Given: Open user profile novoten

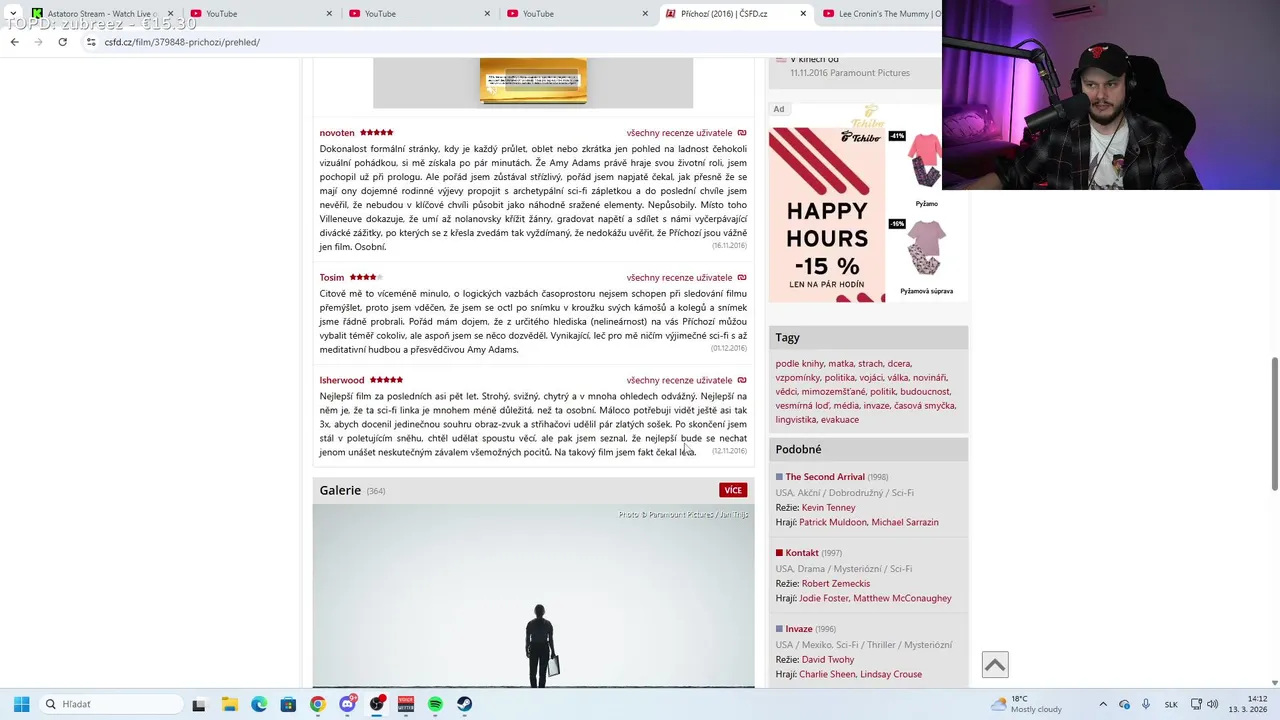Looking at the screenshot, I should (337, 133).
